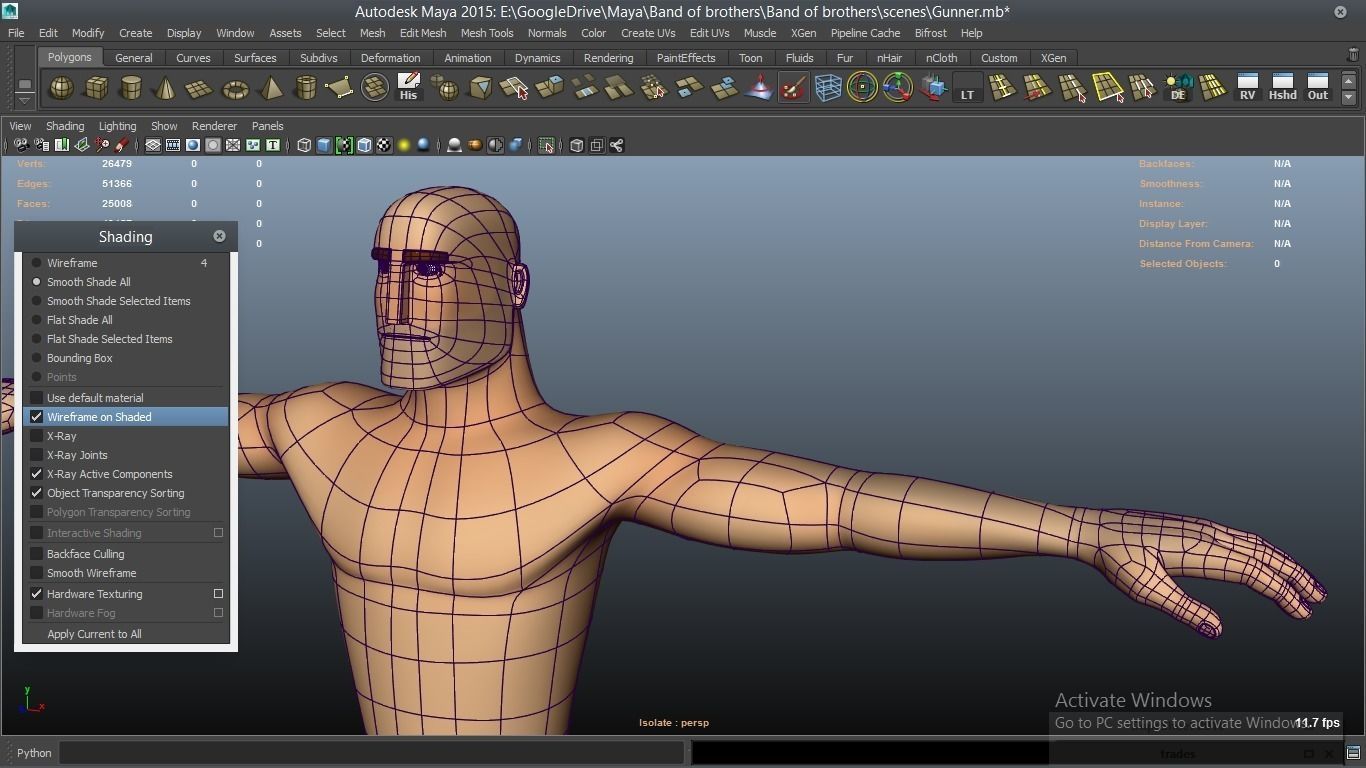
Task: Click the polygon torus shelf icon
Action: pyautogui.click(x=235, y=89)
